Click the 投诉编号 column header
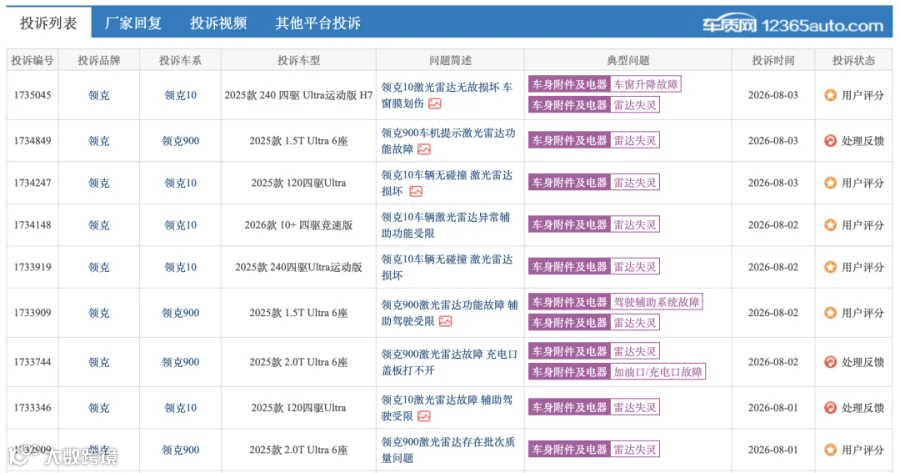 (x=32, y=60)
